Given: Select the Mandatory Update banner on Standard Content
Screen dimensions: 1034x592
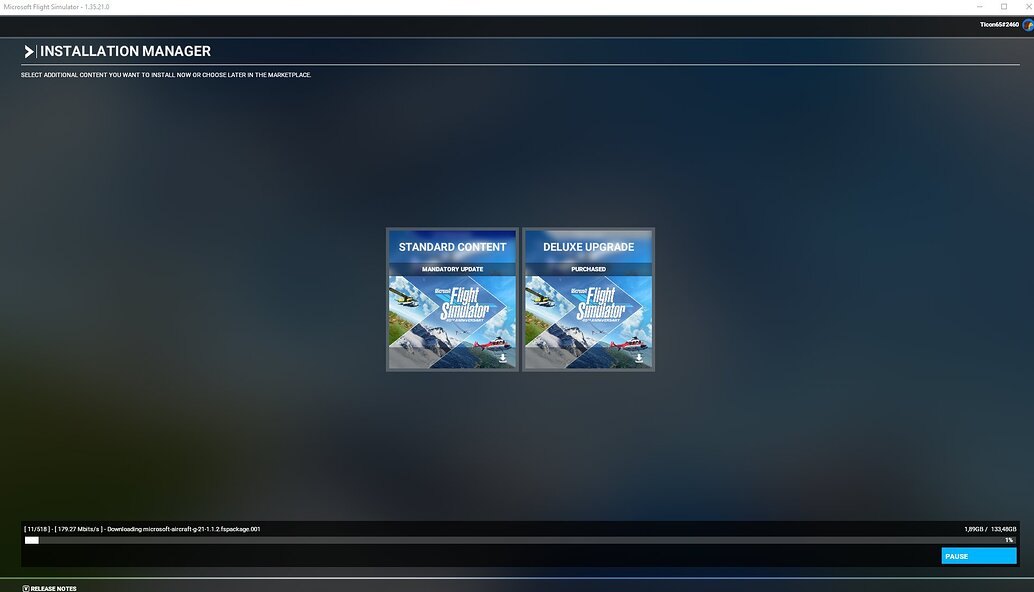Looking at the screenshot, I should pos(452,268).
